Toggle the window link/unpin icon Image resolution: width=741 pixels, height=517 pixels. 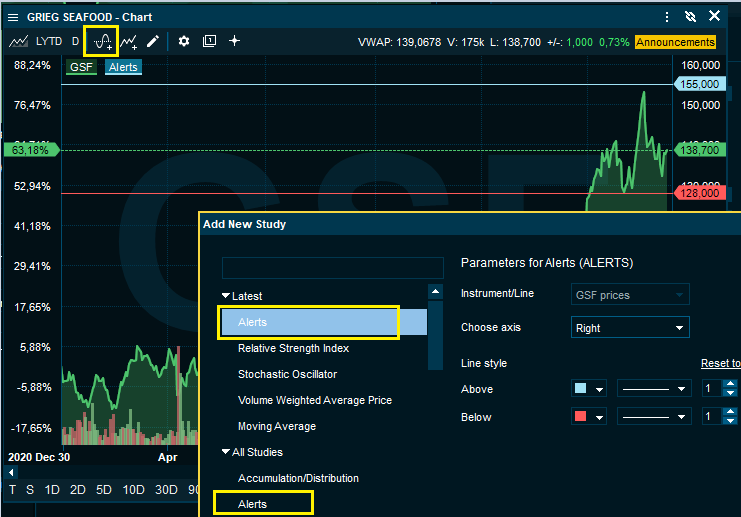(690, 17)
